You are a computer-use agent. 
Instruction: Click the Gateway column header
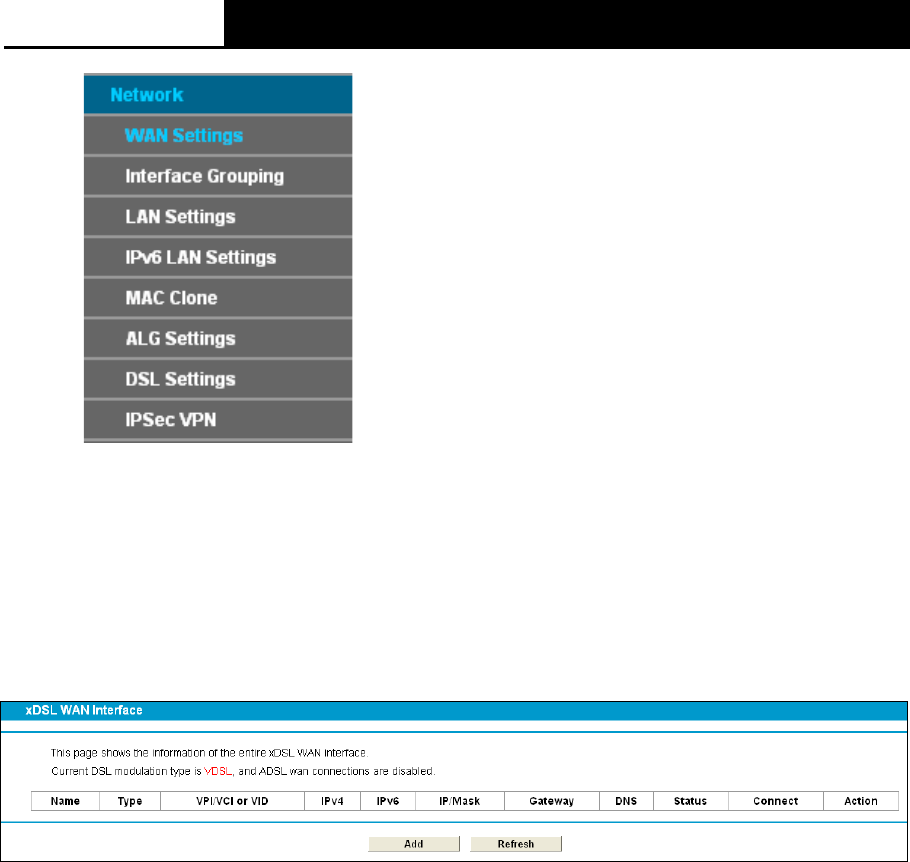click(x=552, y=801)
